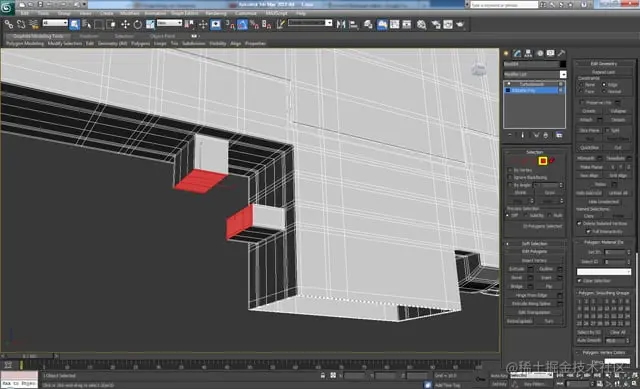The image size is (640, 389).
Task: Open the Material Editor
Action: click(421, 24)
